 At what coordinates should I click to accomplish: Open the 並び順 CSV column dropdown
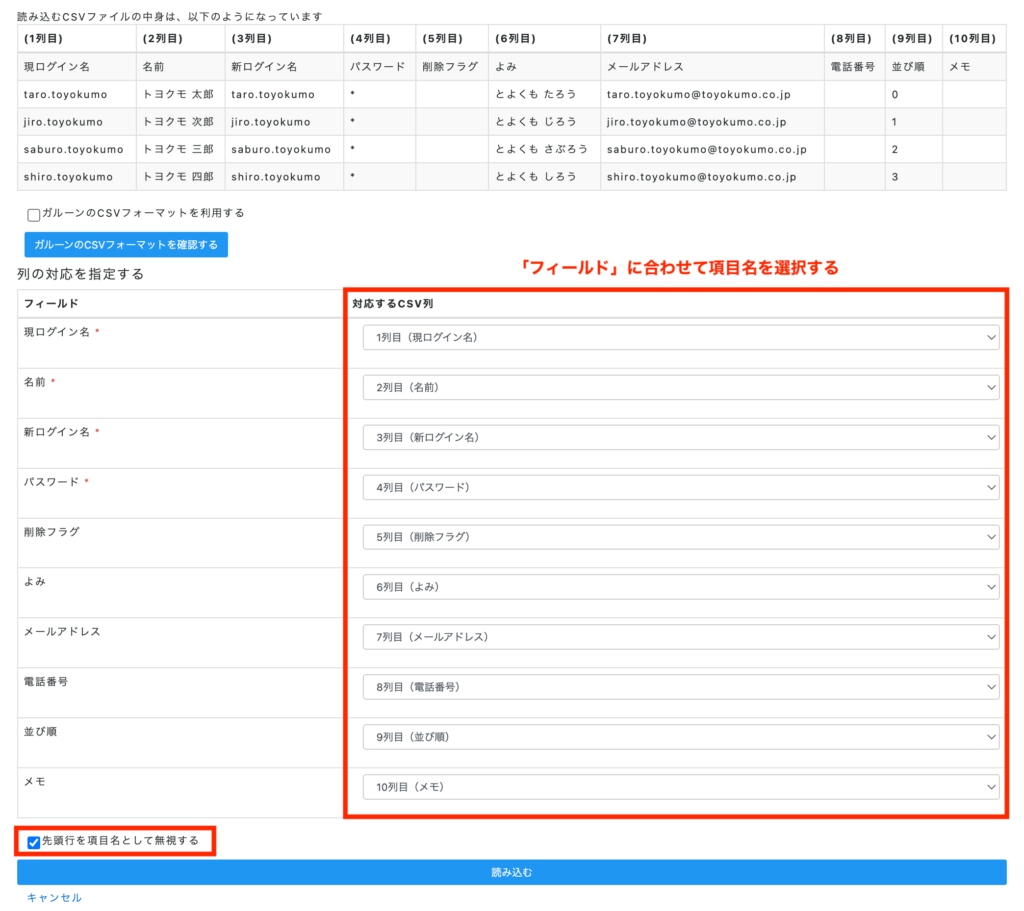point(680,737)
